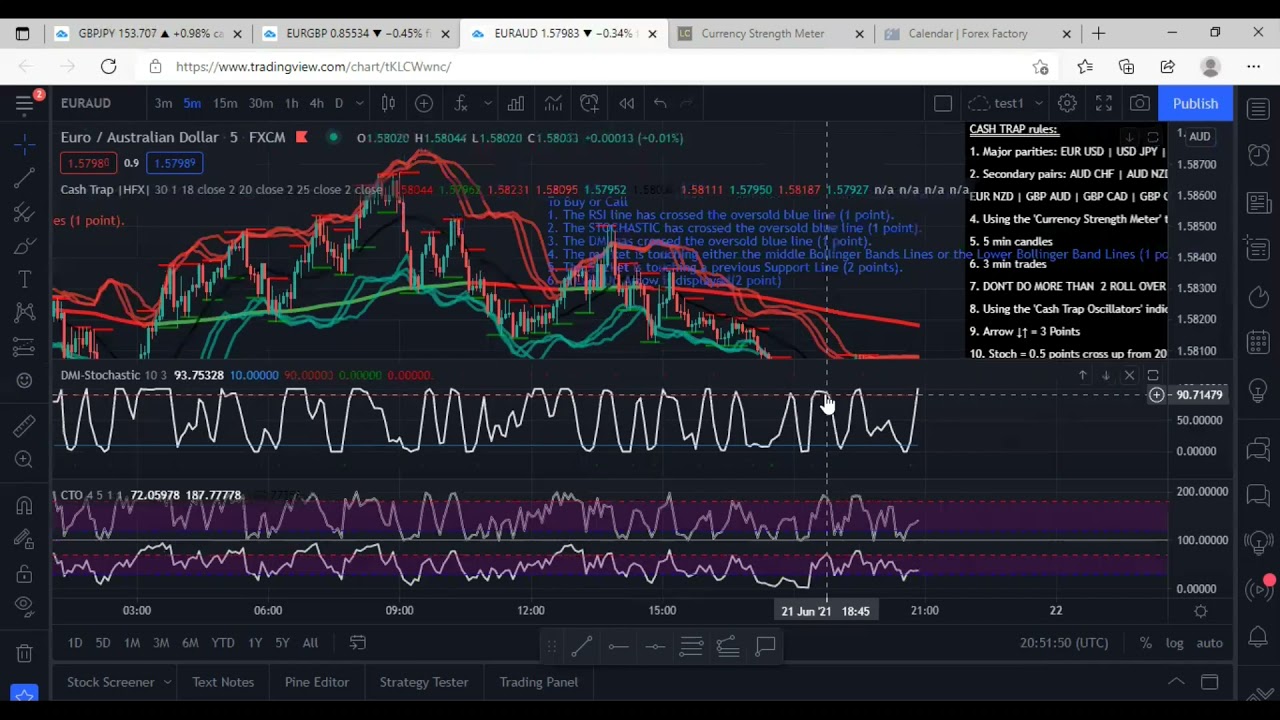This screenshot has width=1280, height=720.
Task: Set date range to All
Action: click(310, 643)
